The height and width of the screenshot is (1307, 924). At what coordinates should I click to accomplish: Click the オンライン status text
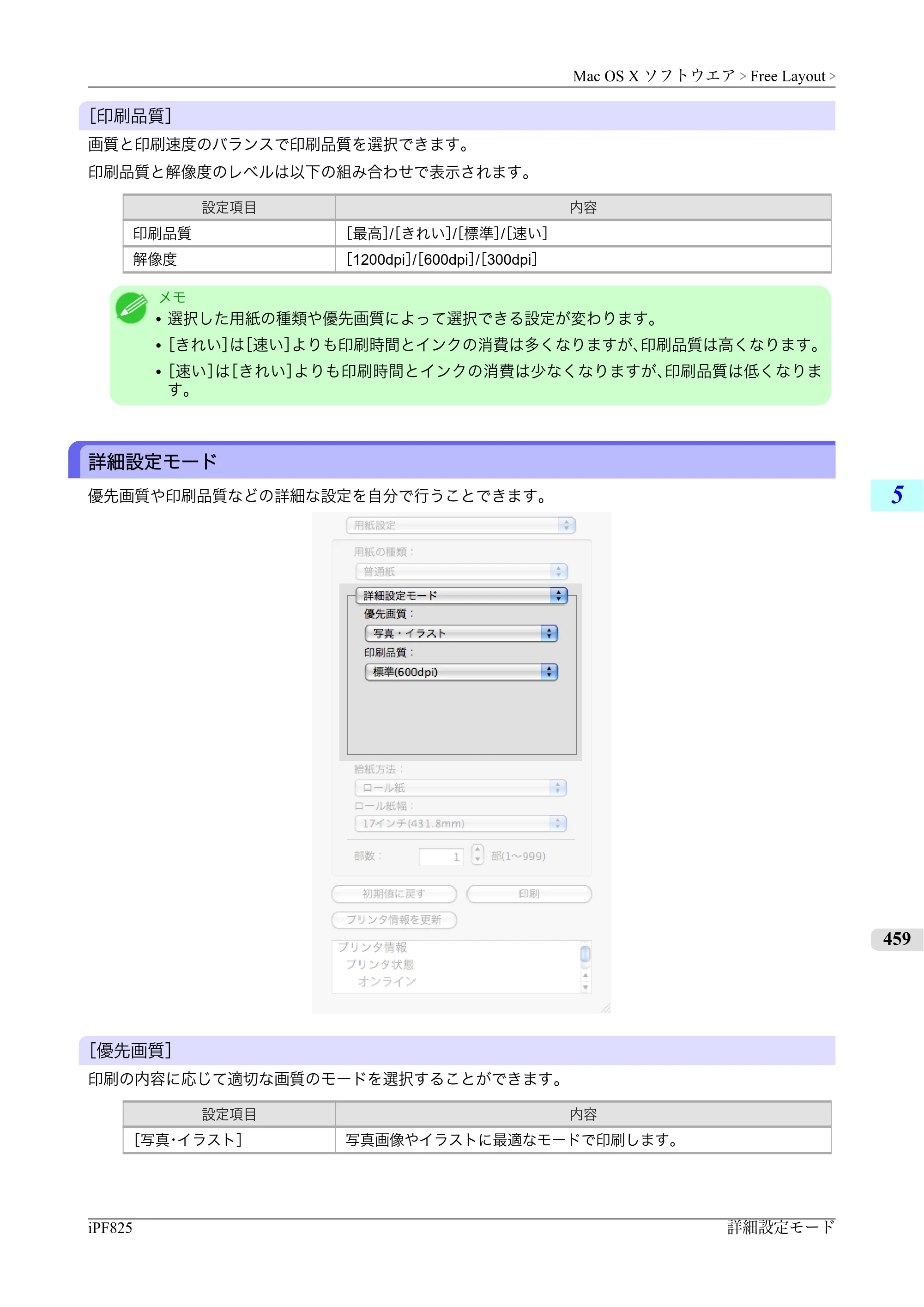[387, 981]
